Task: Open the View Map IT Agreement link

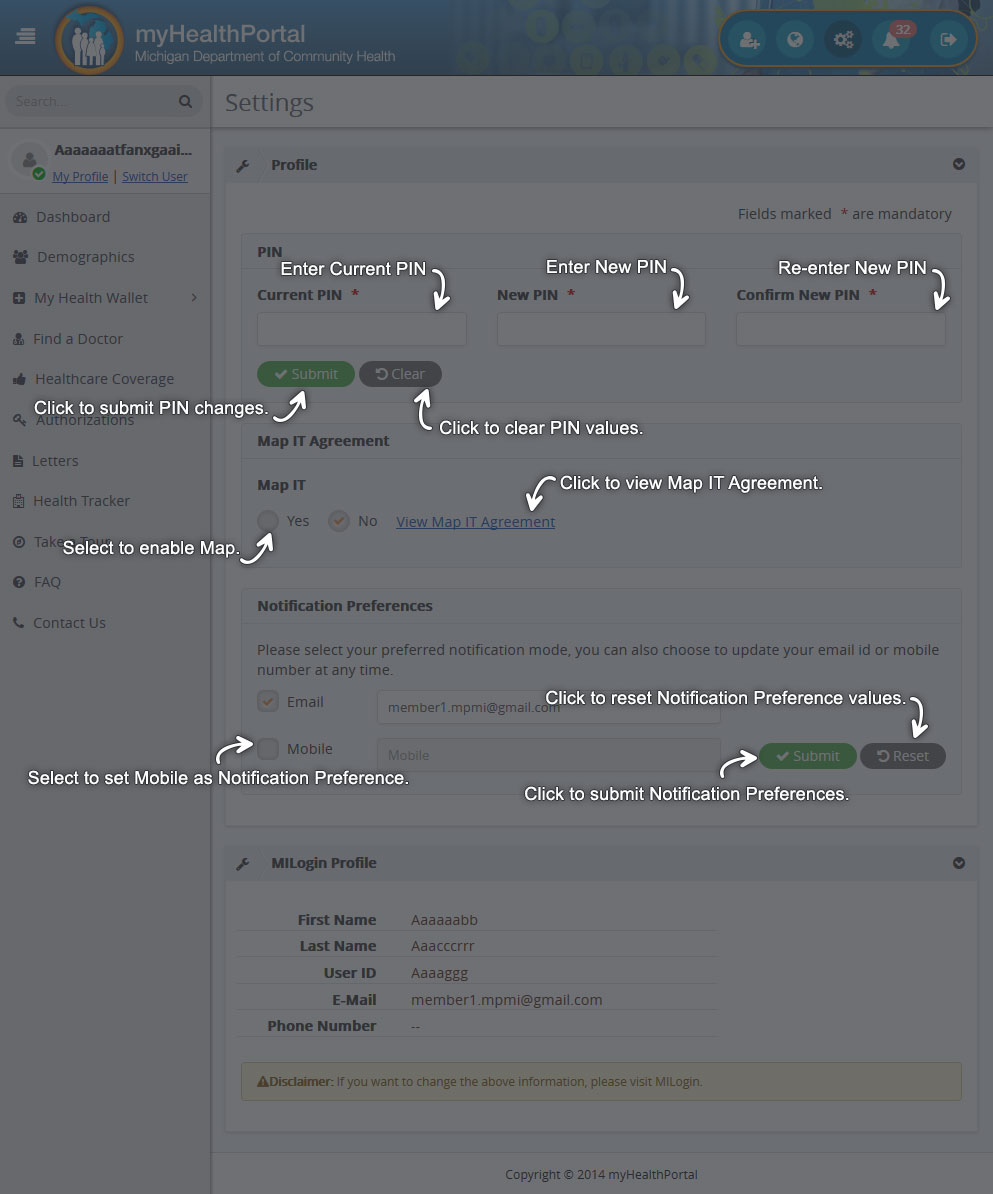Action: click(x=475, y=522)
